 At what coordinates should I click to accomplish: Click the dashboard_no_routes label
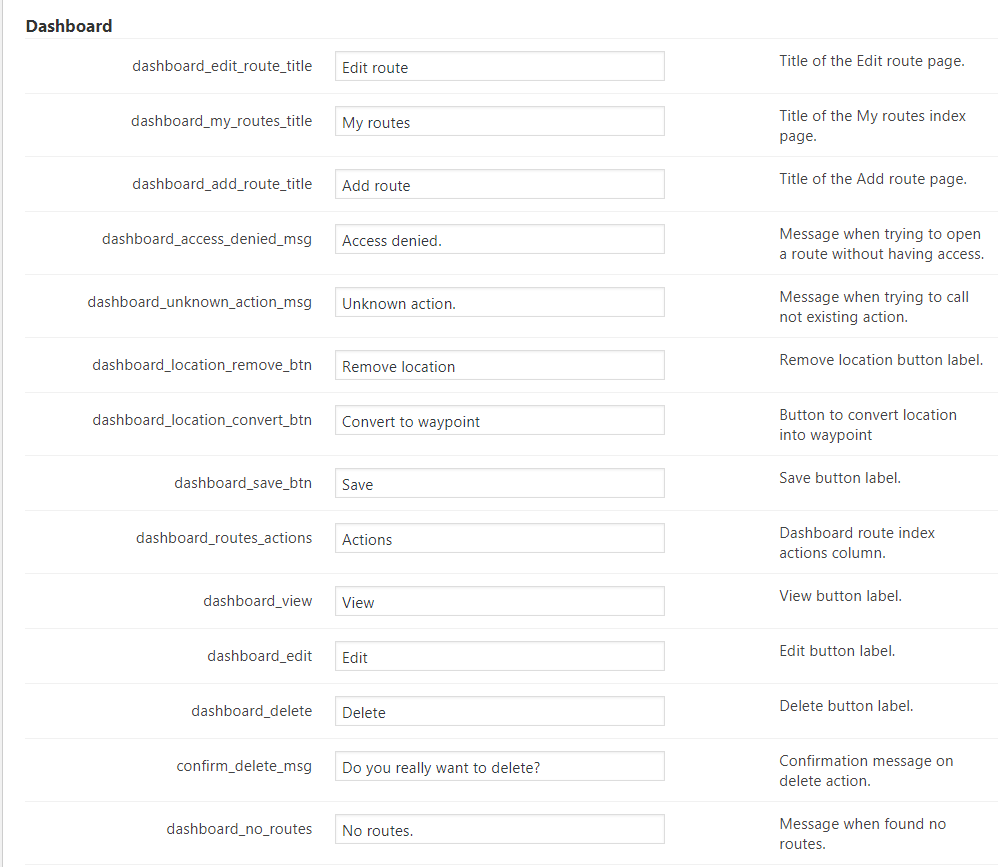pyautogui.click(x=239, y=828)
